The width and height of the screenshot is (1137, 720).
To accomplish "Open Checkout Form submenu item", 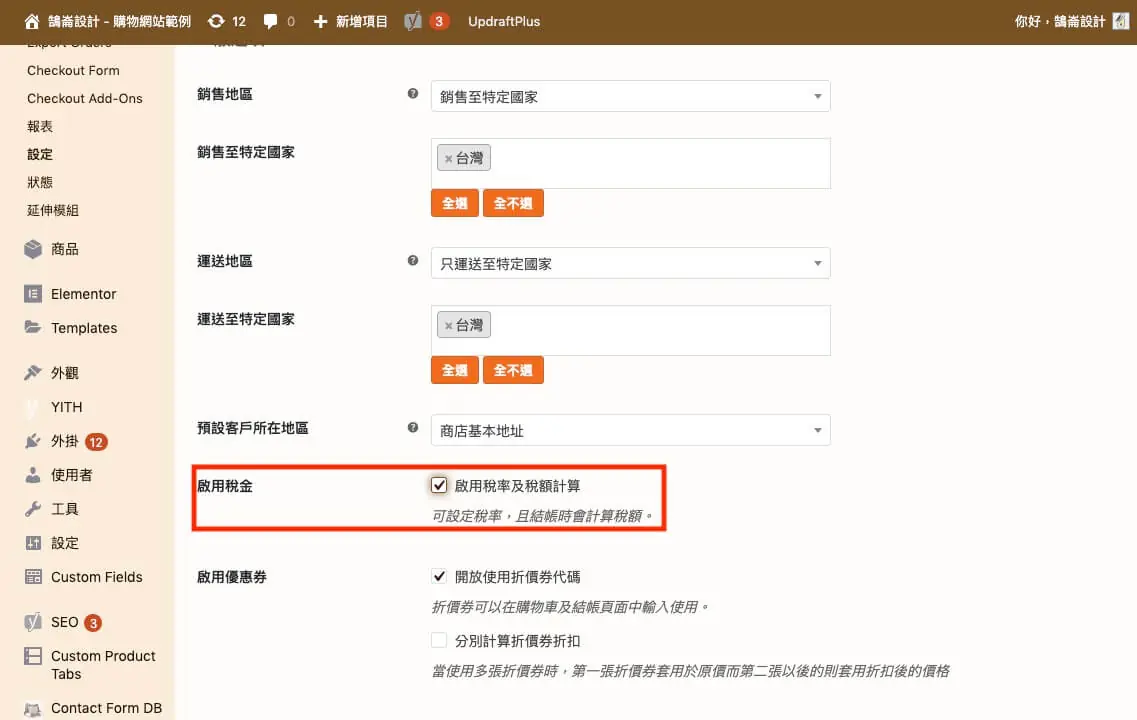I will pyautogui.click(x=73, y=70).
